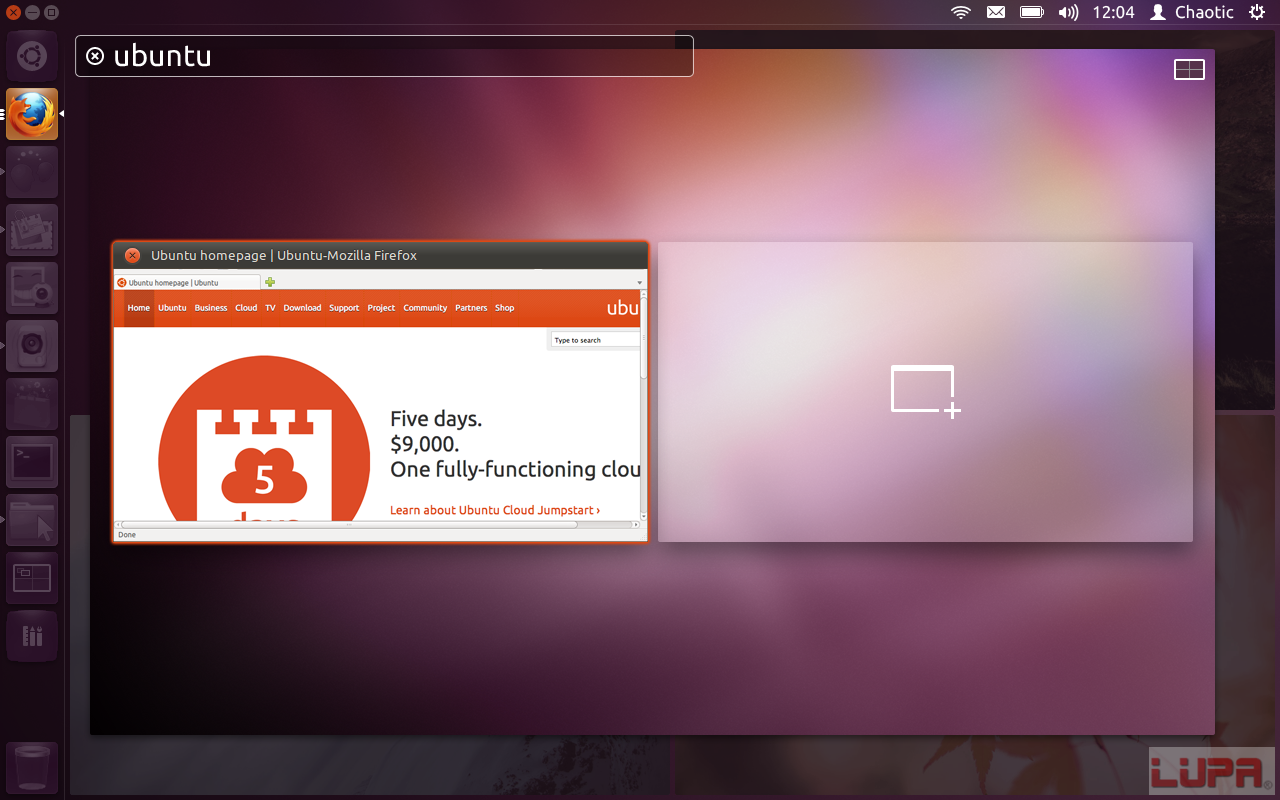Go to Support in the site navigation
The width and height of the screenshot is (1280, 800).
tap(344, 308)
